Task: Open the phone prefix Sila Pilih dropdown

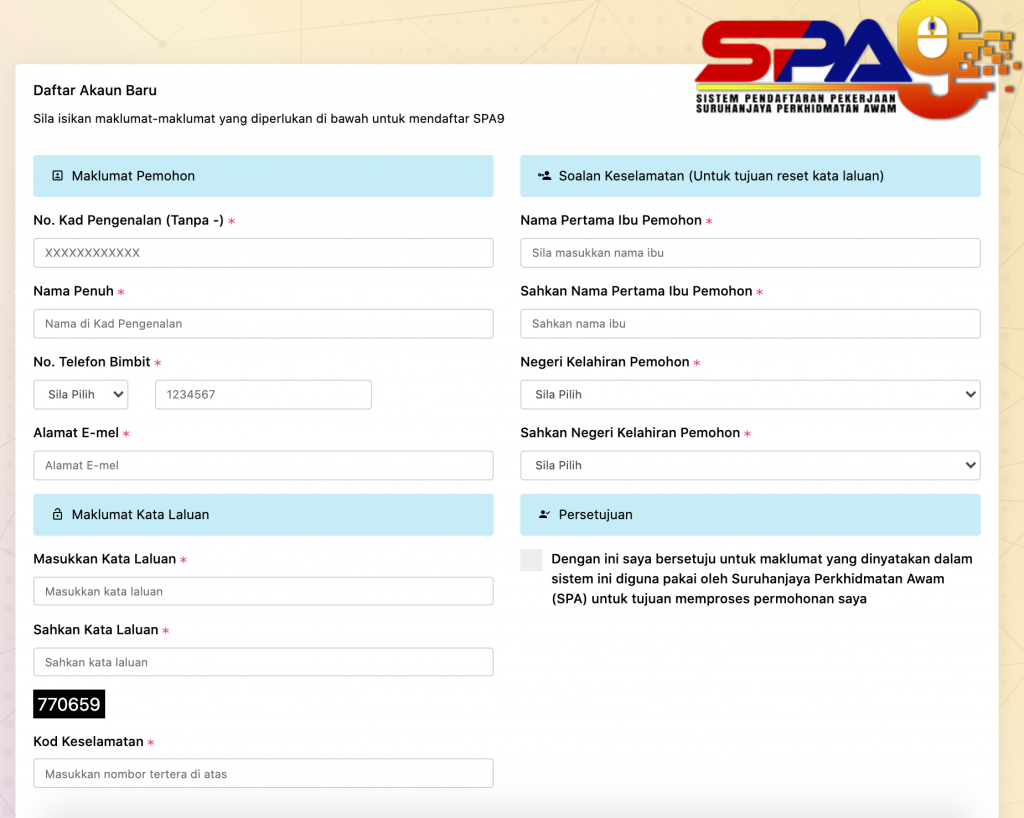Action: click(81, 394)
